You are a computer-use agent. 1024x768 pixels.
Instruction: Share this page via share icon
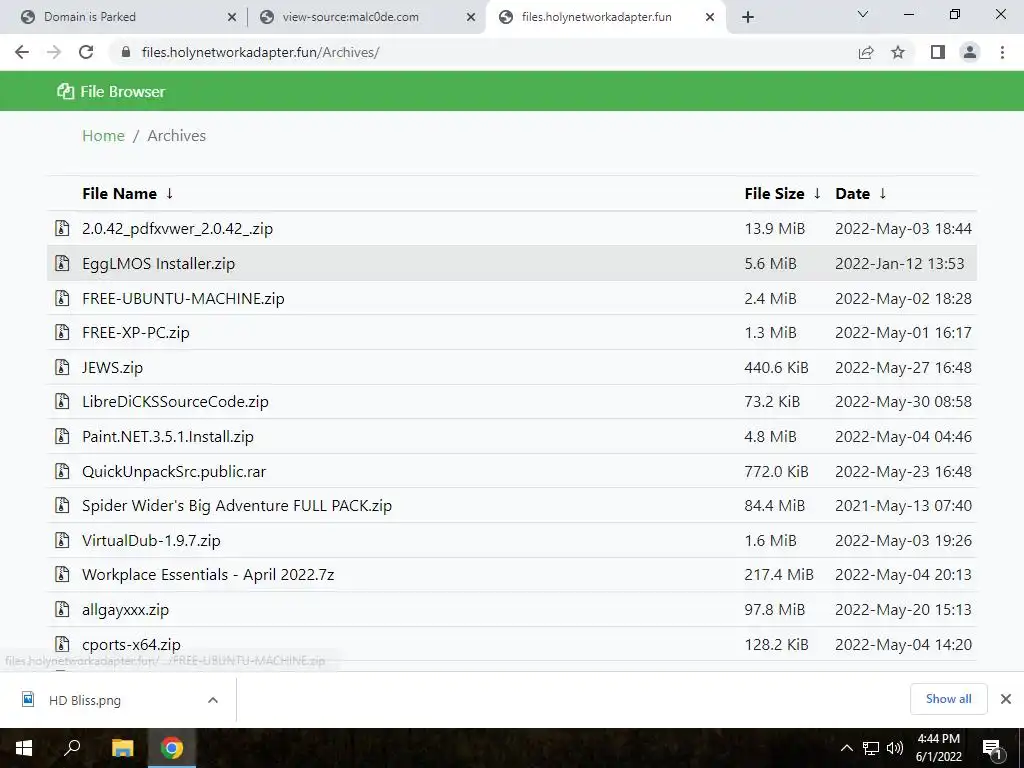pyautogui.click(x=866, y=52)
